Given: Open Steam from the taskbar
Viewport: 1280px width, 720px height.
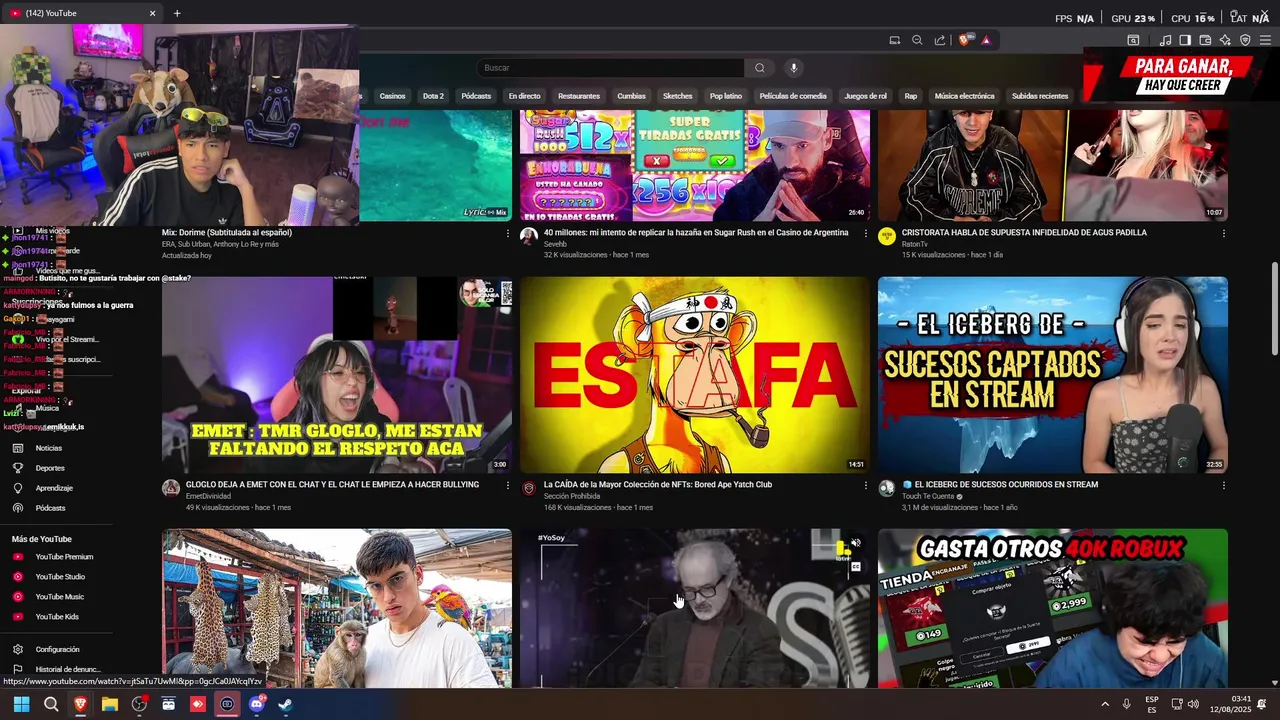Looking at the screenshot, I should point(286,704).
